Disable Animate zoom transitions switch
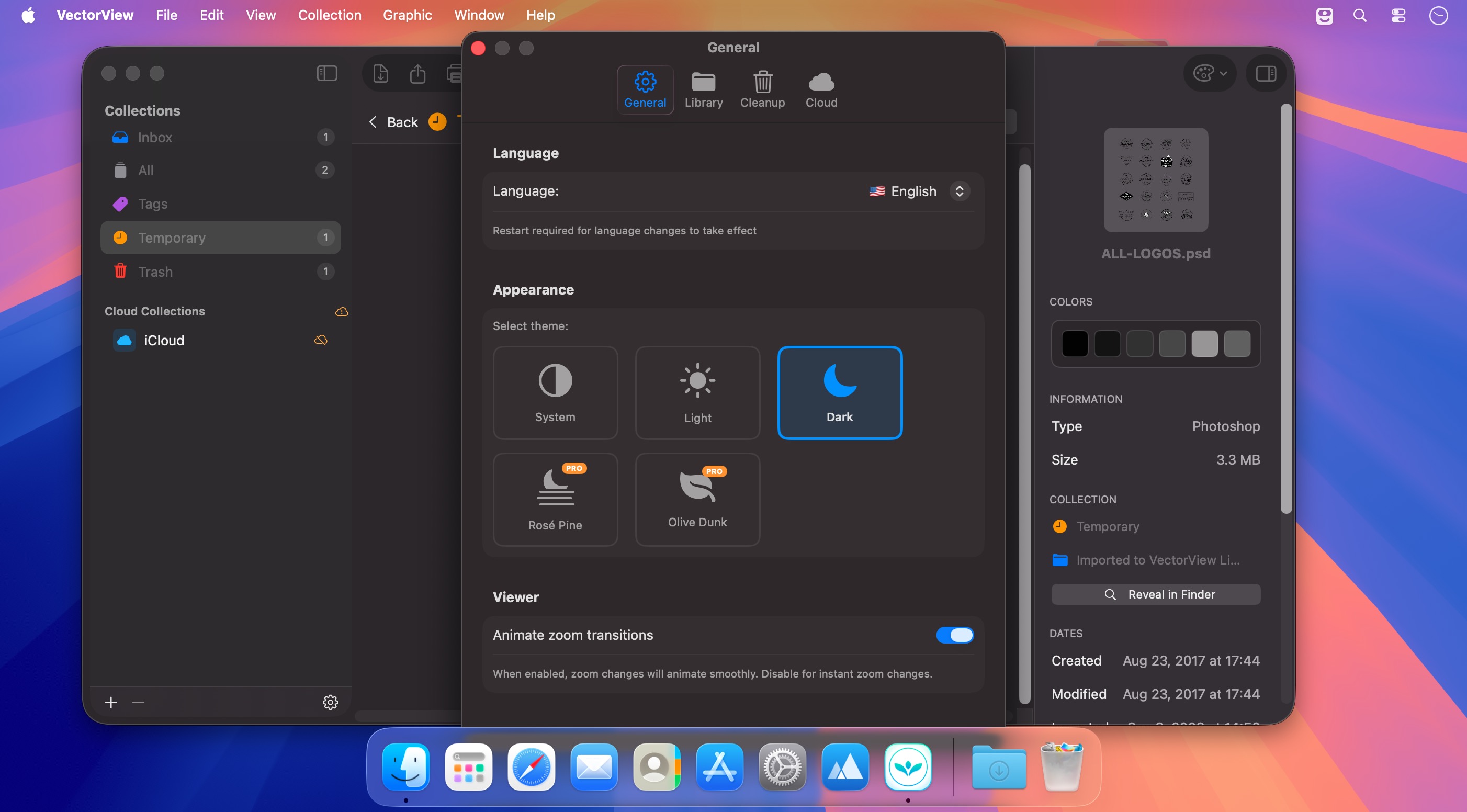Image resolution: width=1467 pixels, height=812 pixels. (x=954, y=635)
